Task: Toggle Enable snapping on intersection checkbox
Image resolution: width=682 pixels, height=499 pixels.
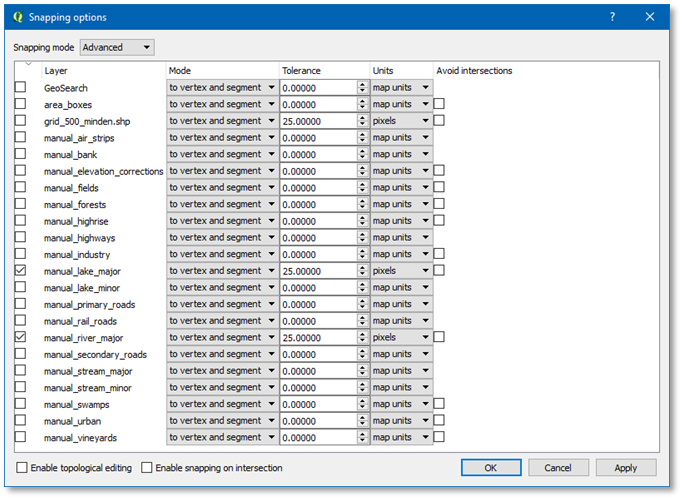Action: tap(147, 468)
